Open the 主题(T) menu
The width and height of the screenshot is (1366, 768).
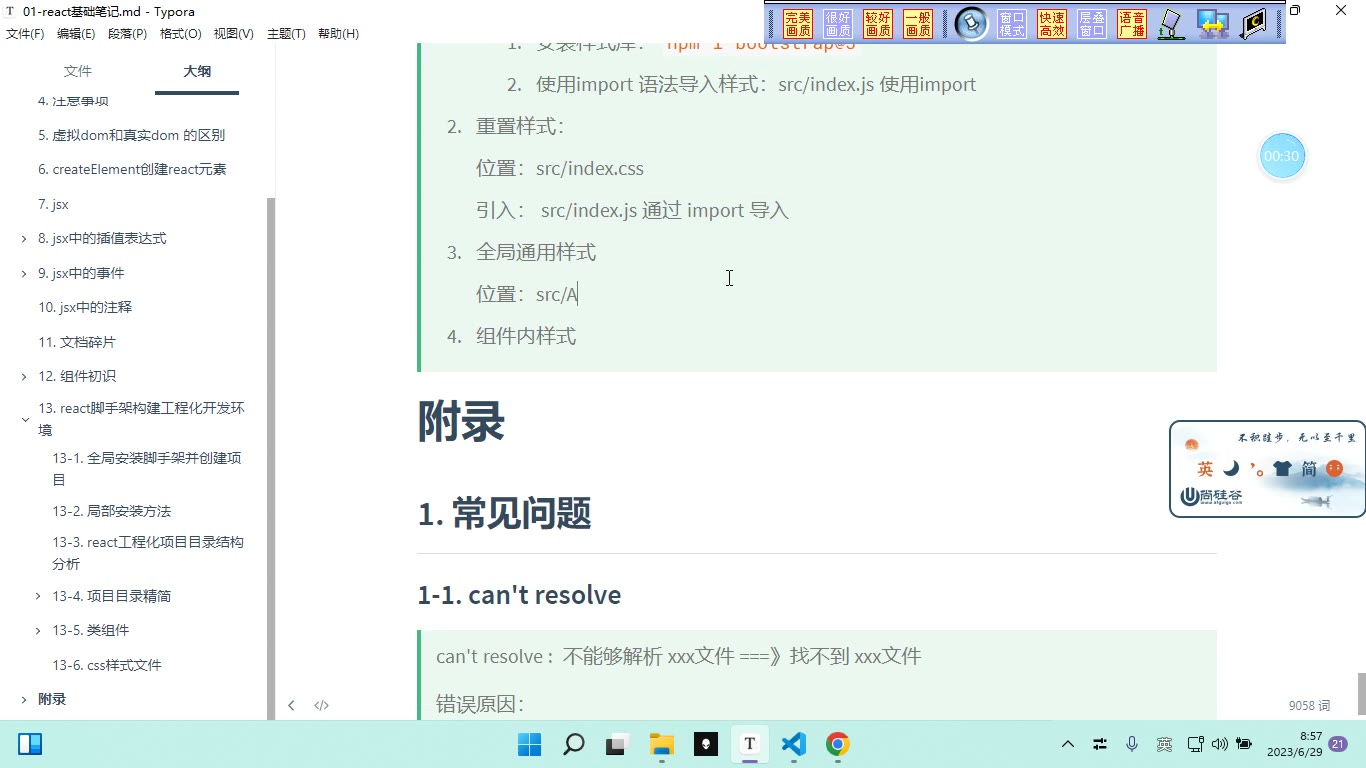click(286, 34)
